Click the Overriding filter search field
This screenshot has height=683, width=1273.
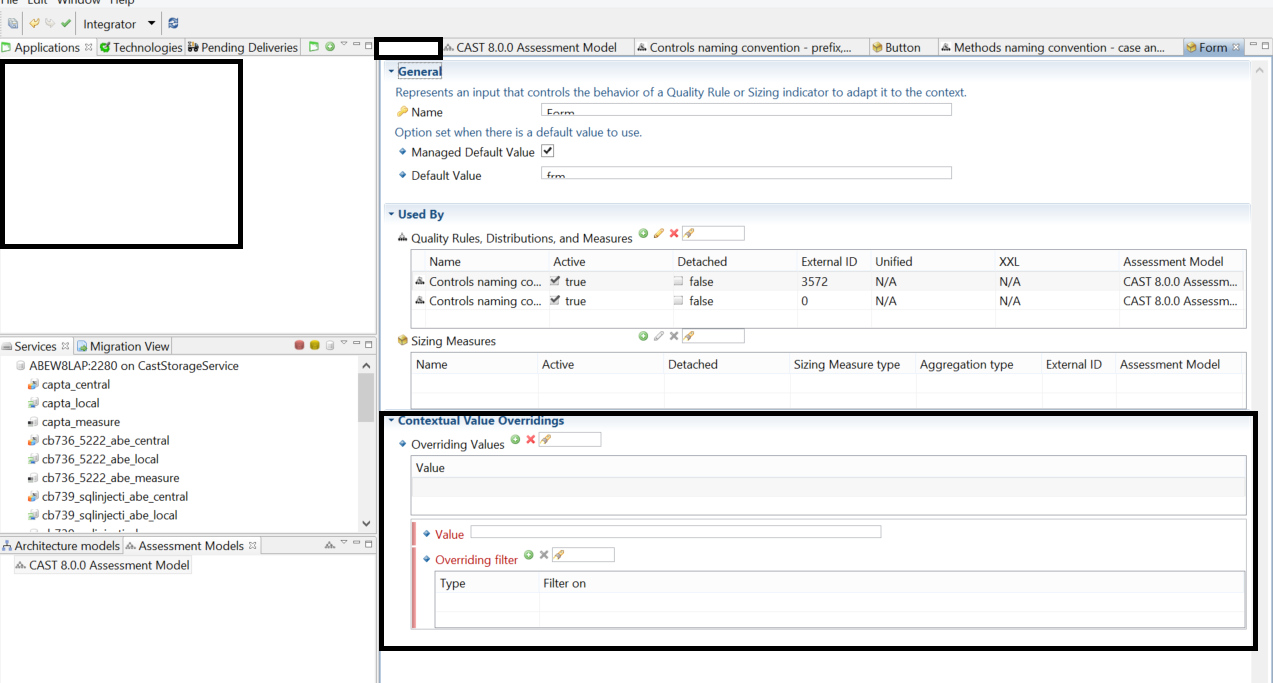pyautogui.click(x=583, y=554)
